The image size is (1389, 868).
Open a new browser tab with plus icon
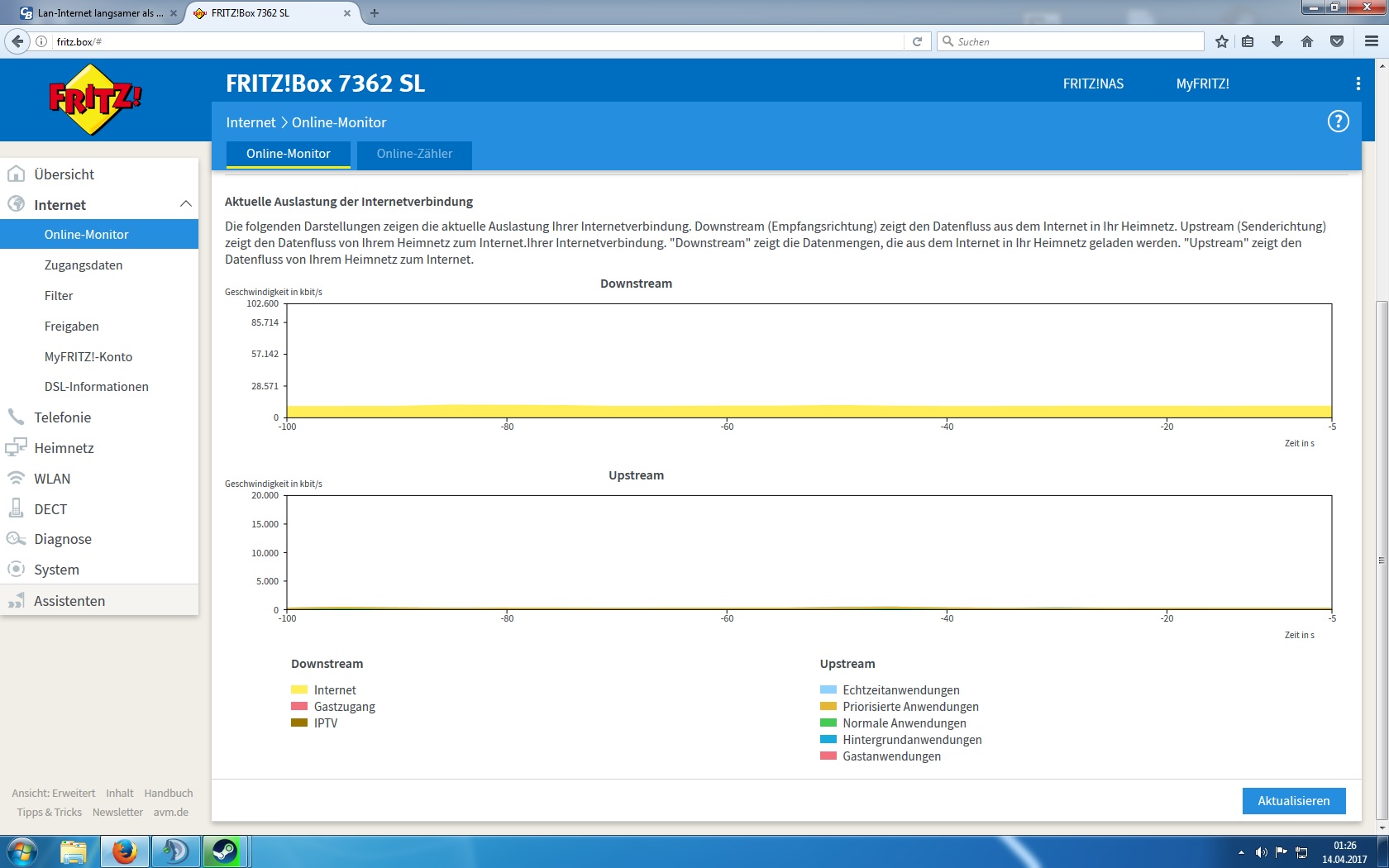coord(375,13)
